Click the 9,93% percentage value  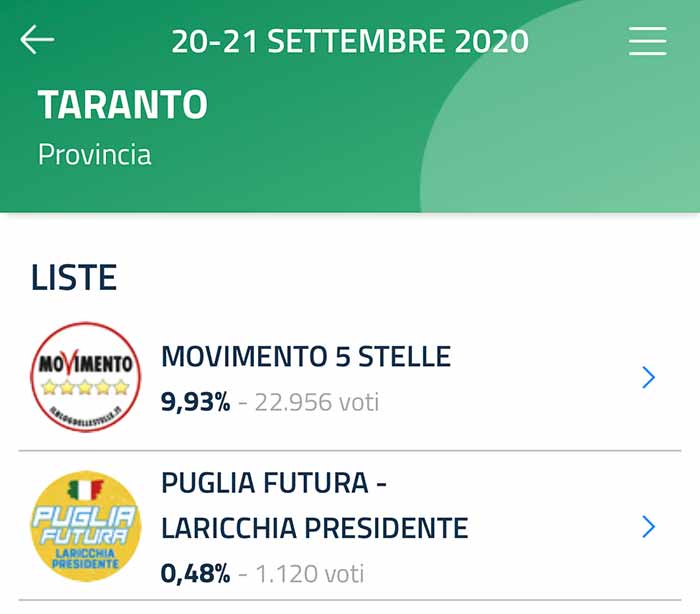(x=196, y=401)
